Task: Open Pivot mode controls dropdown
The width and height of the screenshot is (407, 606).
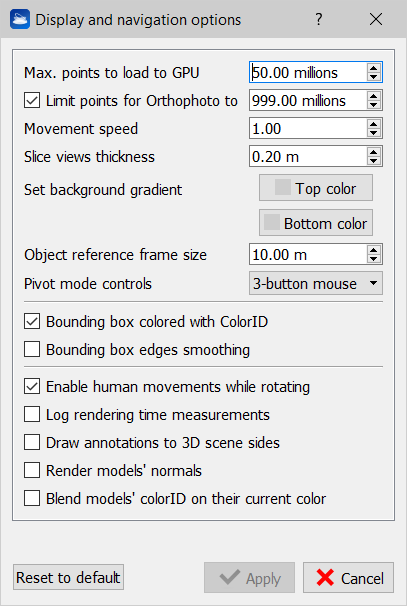Action: (x=316, y=283)
